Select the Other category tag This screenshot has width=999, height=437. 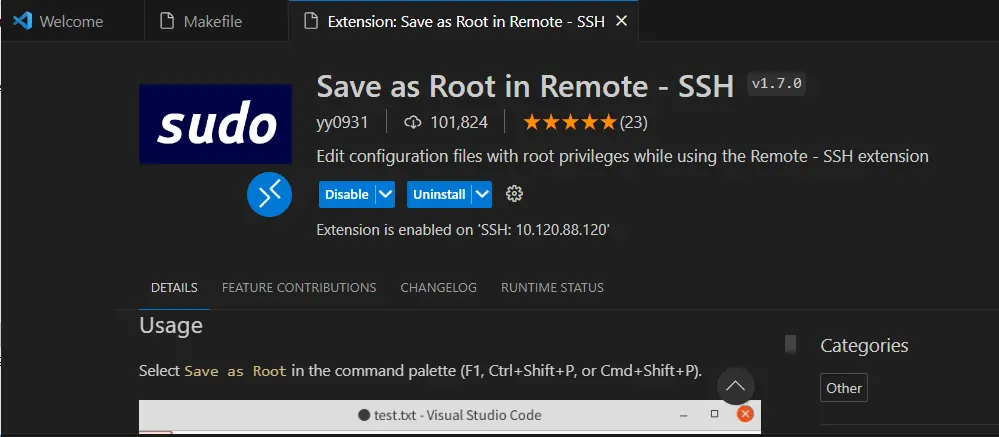[844, 387]
